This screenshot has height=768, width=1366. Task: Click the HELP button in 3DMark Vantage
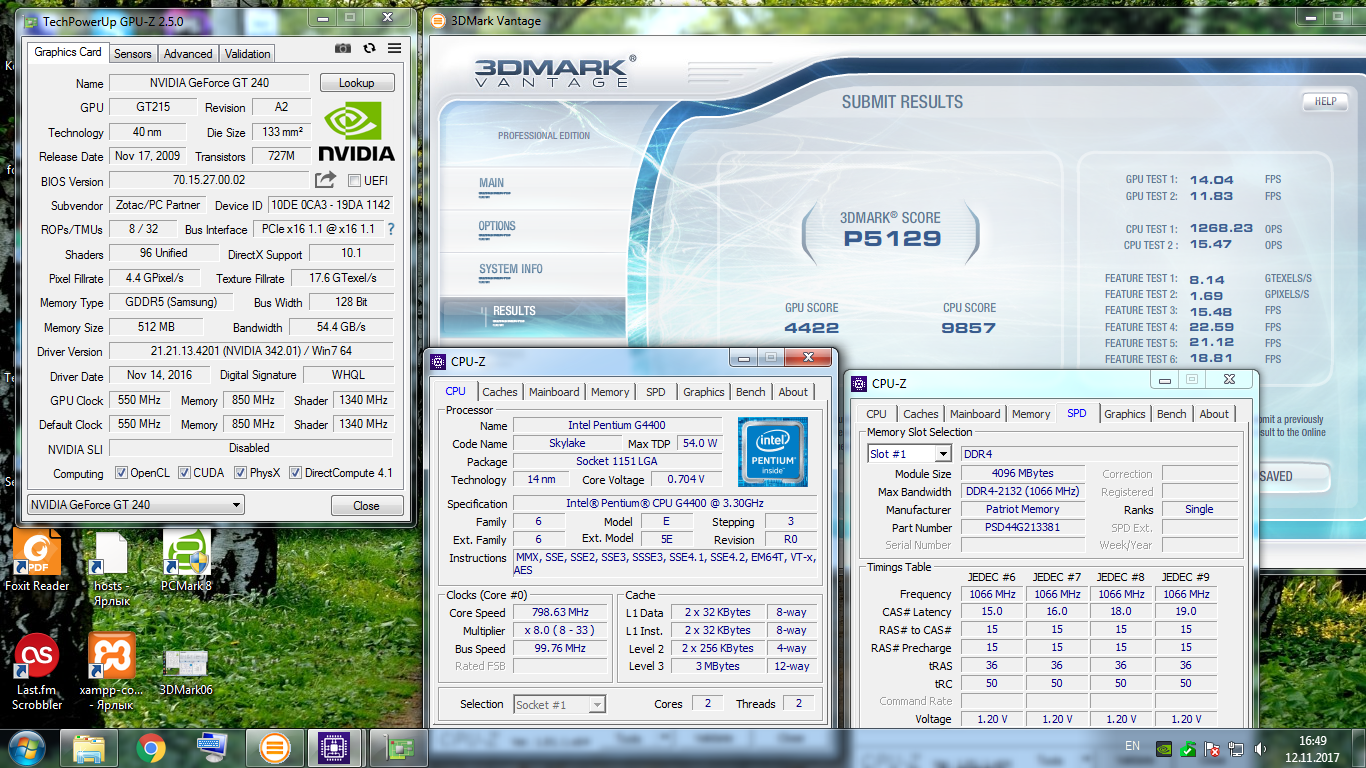point(1325,101)
